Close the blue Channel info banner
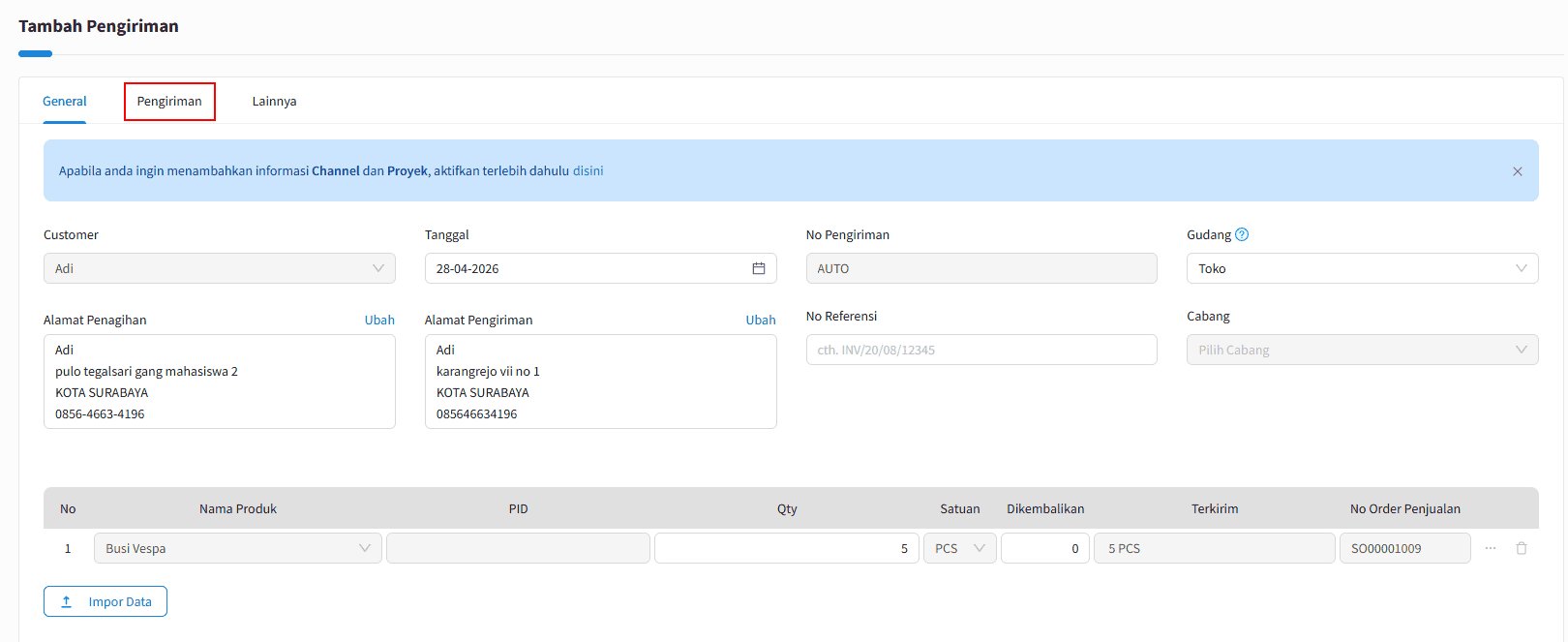 coord(1517,171)
